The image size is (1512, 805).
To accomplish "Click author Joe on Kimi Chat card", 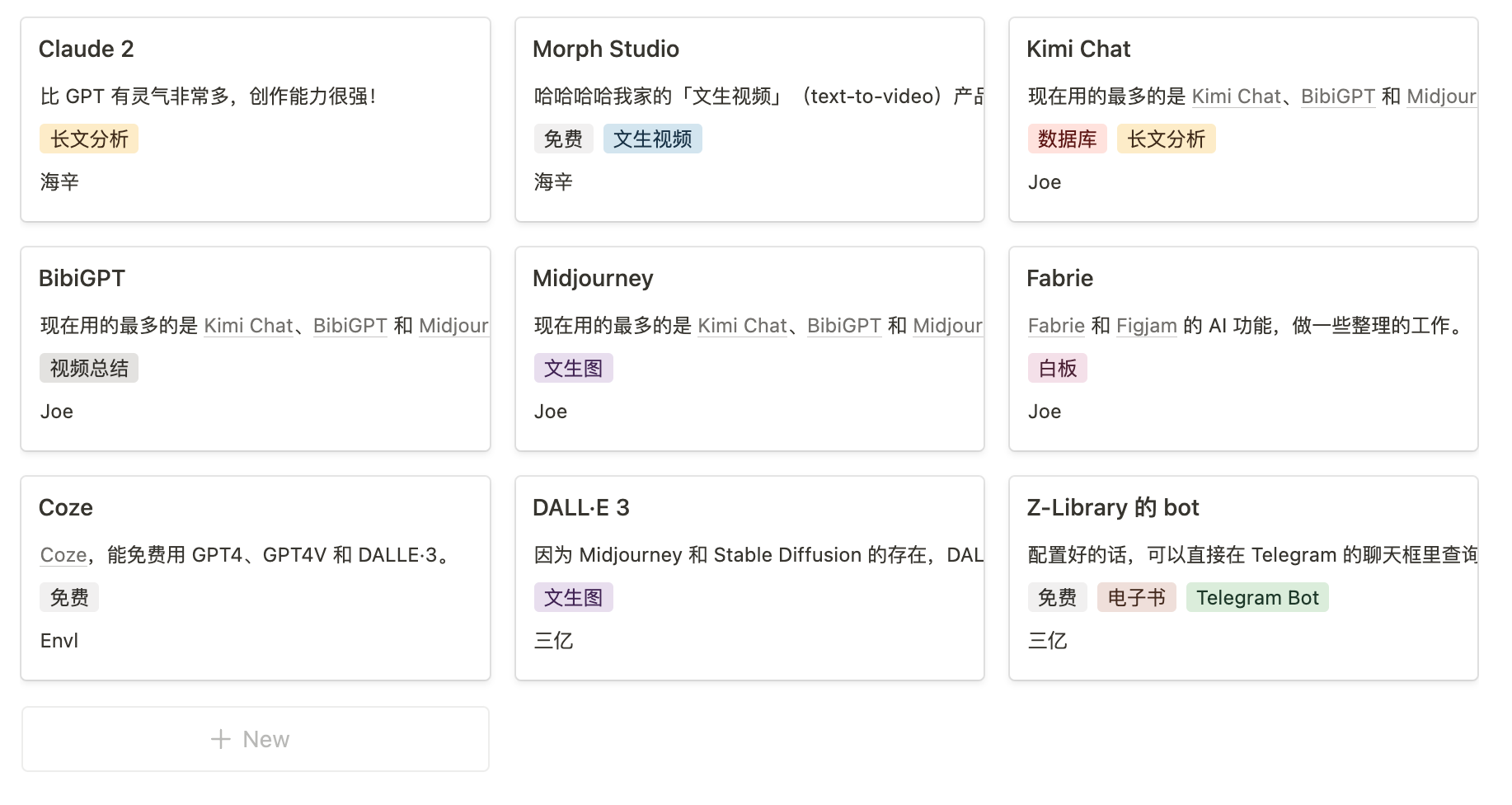I will [x=1045, y=182].
